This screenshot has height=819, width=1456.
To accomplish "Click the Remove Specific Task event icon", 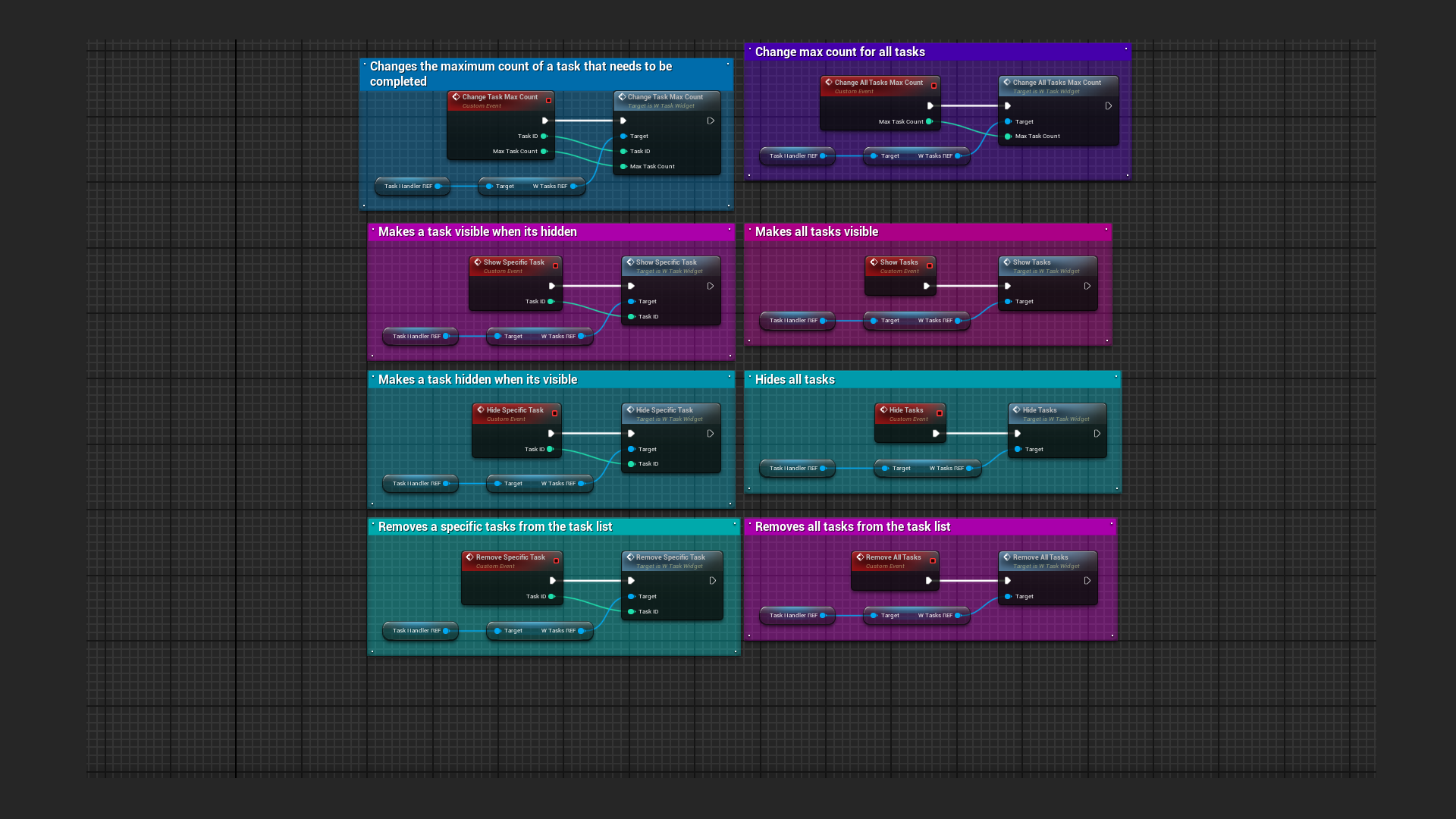I will (x=470, y=557).
